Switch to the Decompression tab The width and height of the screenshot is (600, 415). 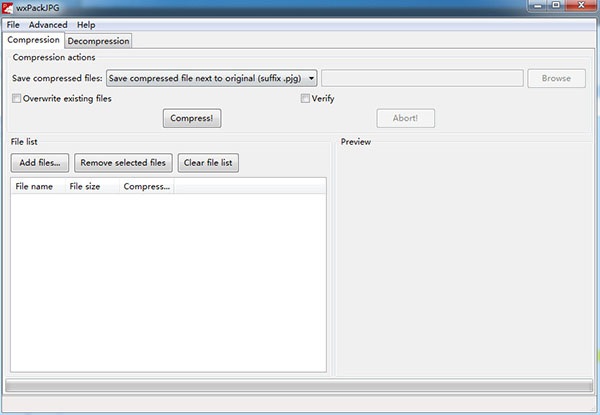pyautogui.click(x=98, y=41)
